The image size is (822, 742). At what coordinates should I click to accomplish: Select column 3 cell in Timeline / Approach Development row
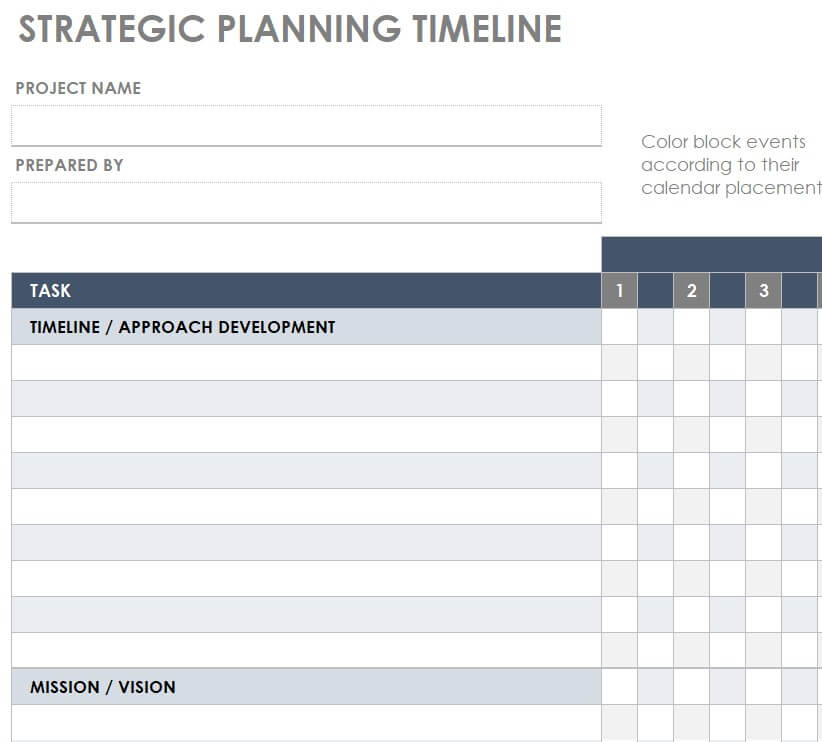click(x=764, y=327)
